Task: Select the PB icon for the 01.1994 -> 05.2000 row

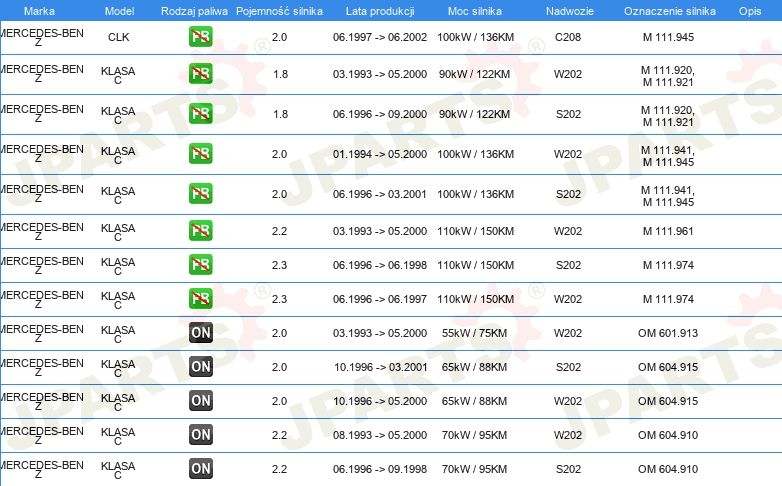Action: (200, 154)
